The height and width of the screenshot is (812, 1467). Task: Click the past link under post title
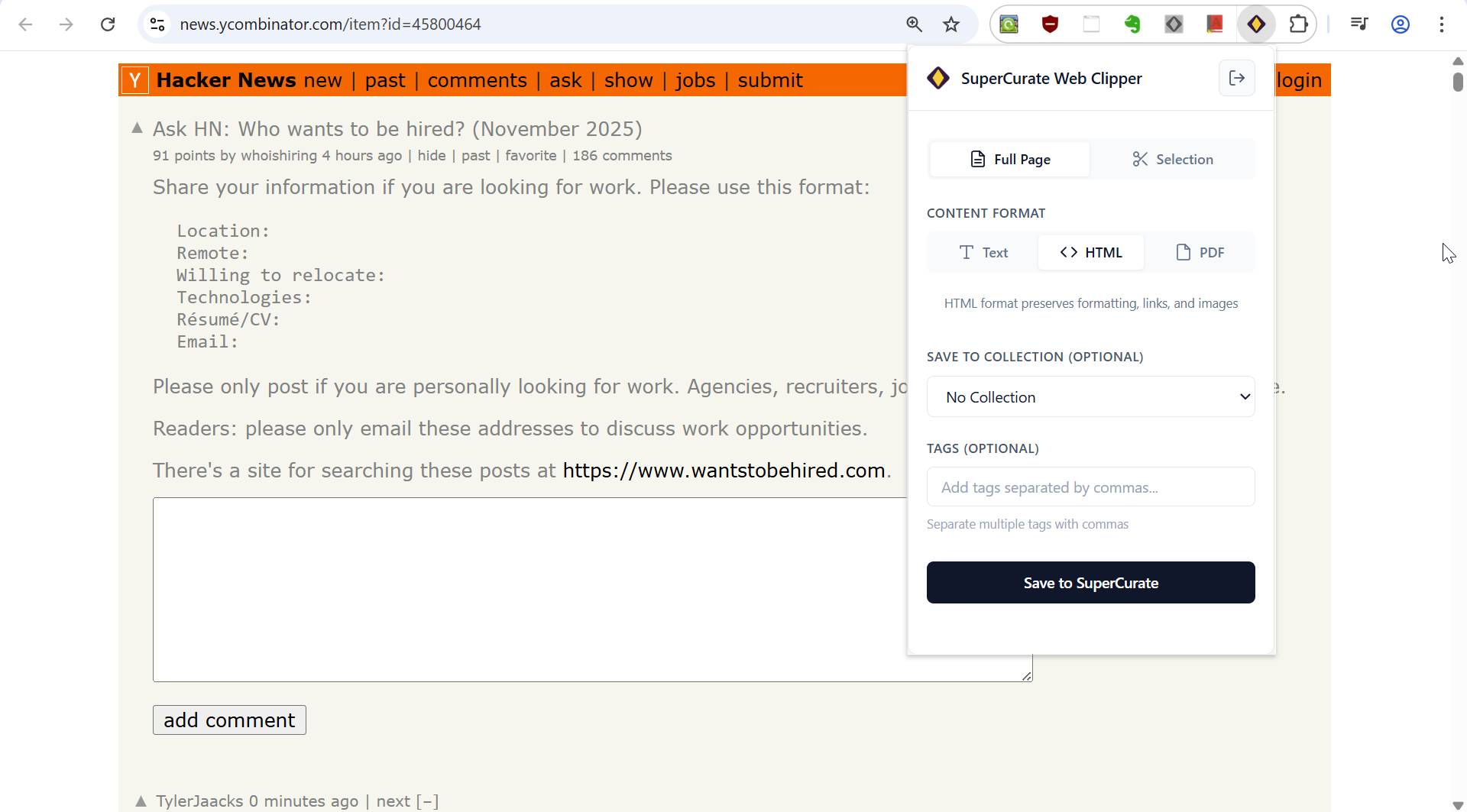click(476, 156)
